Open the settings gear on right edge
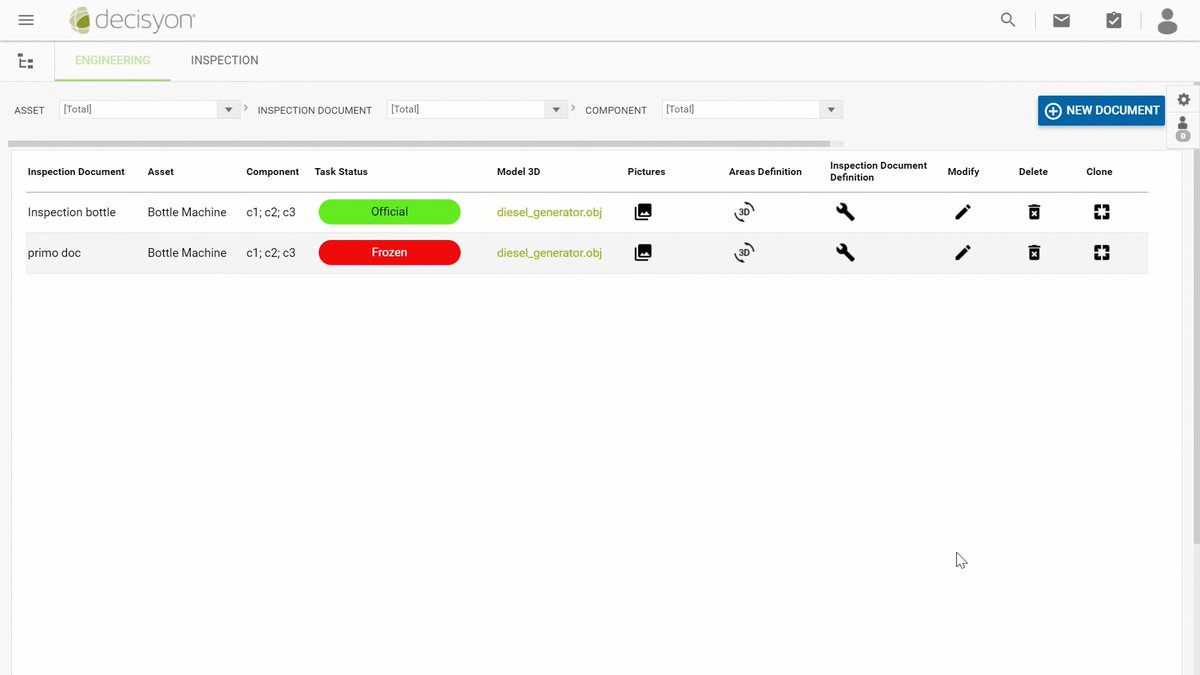 click(1183, 99)
